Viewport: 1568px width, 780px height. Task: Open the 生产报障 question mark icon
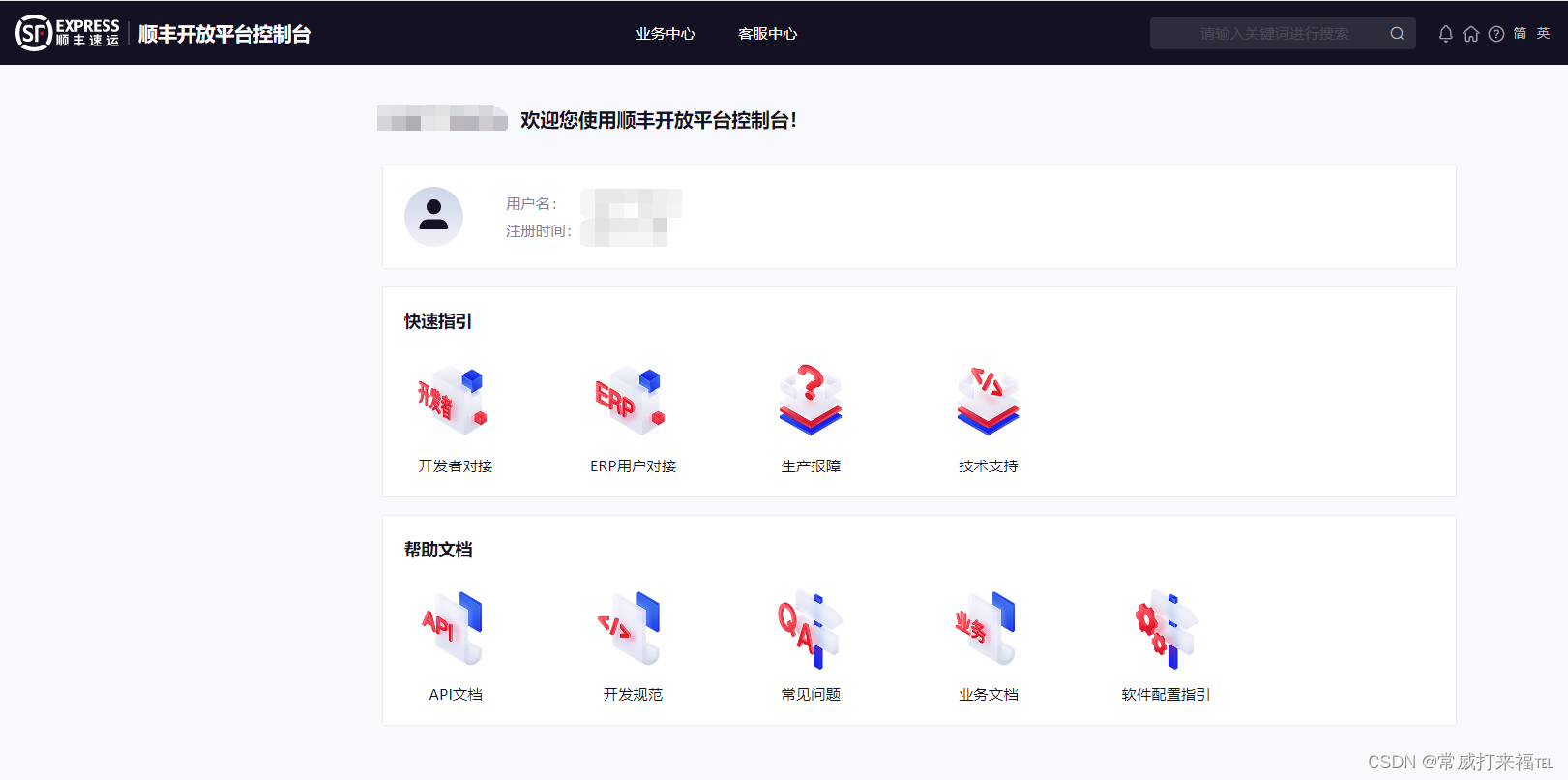[811, 400]
